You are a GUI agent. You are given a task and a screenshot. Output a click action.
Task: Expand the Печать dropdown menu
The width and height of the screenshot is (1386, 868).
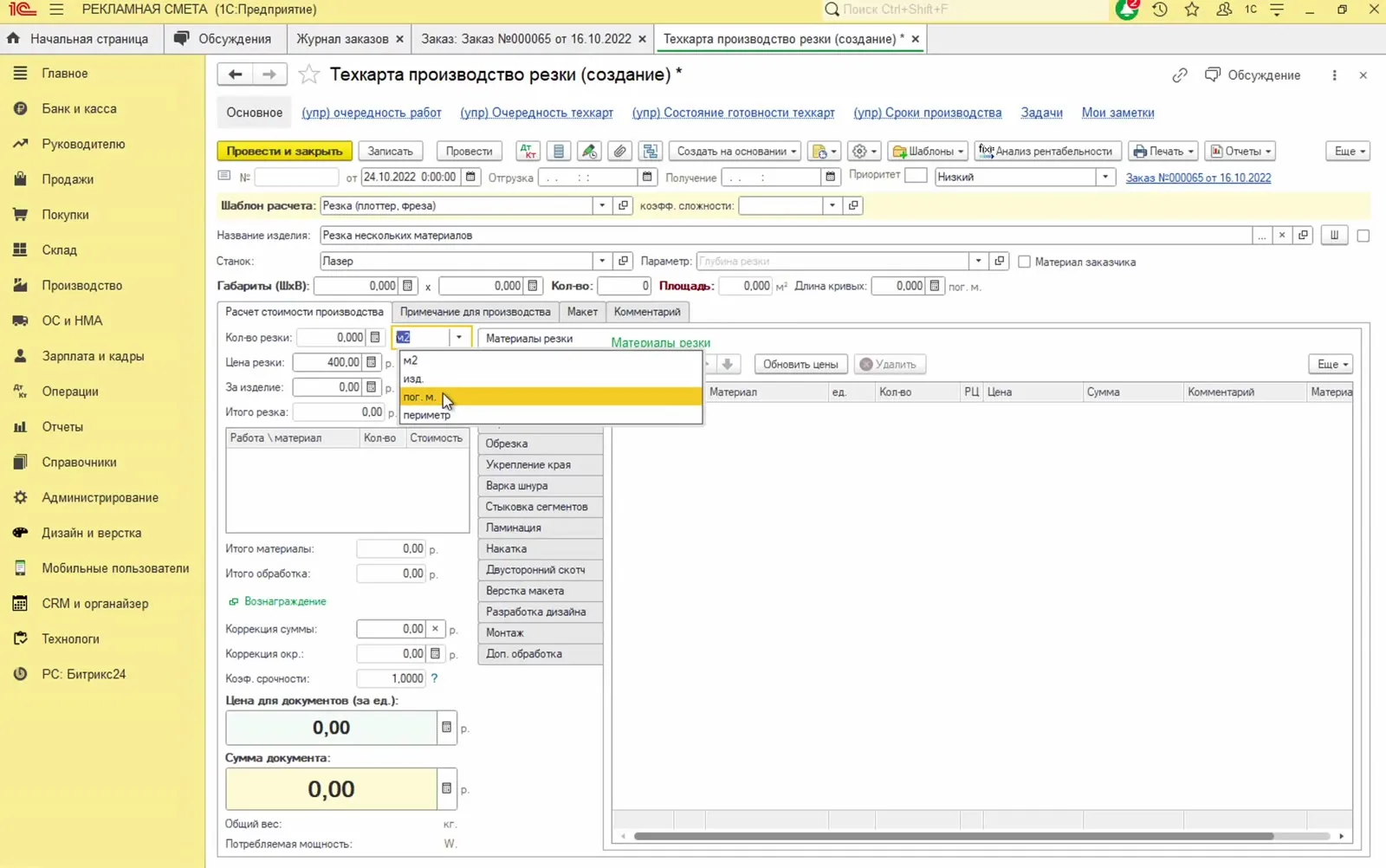click(1163, 151)
